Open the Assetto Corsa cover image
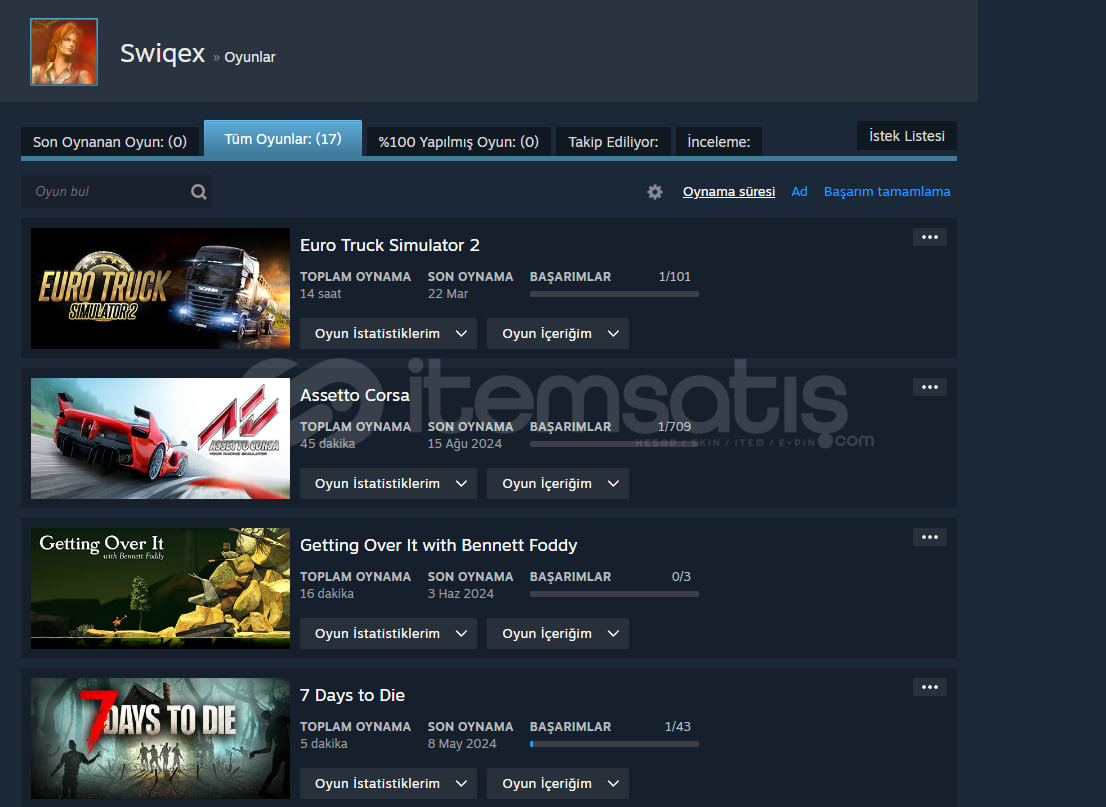This screenshot has height=807, width=1106. [160, 439]
